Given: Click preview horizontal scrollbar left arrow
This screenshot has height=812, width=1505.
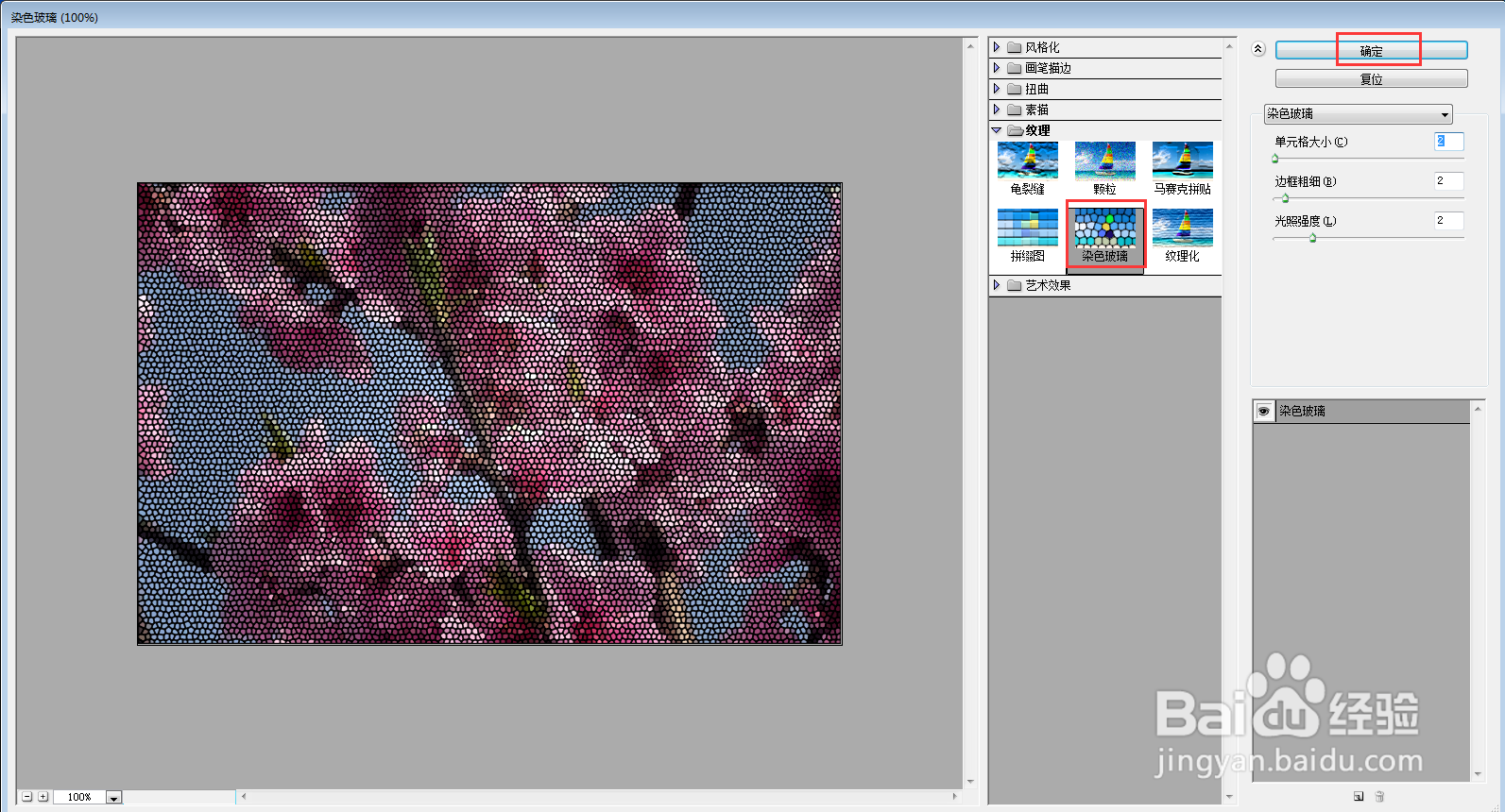Looking at the screenshot, I should (244, 797).
